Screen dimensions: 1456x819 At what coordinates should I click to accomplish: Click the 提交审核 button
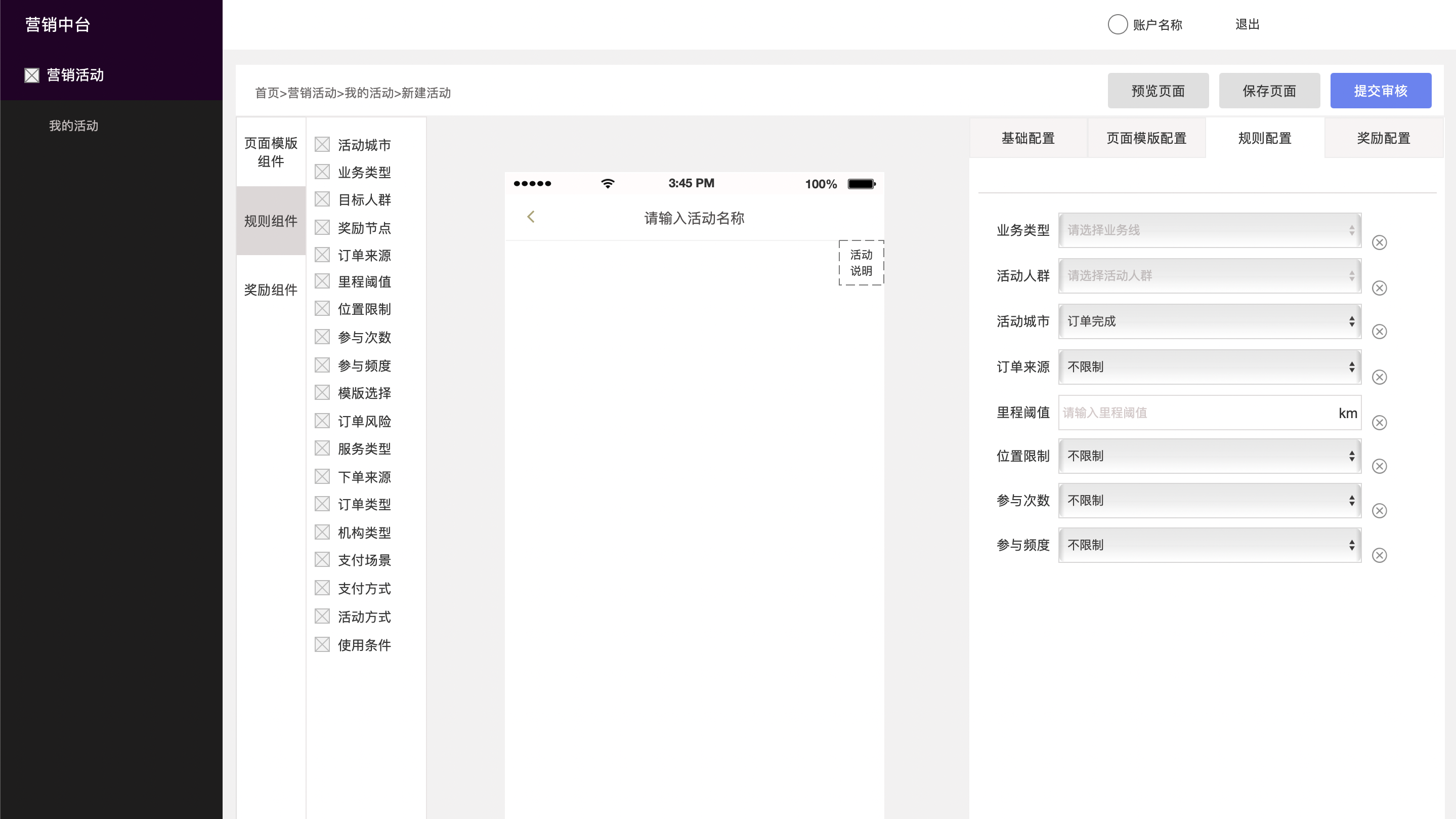(x=1381, y=91)
